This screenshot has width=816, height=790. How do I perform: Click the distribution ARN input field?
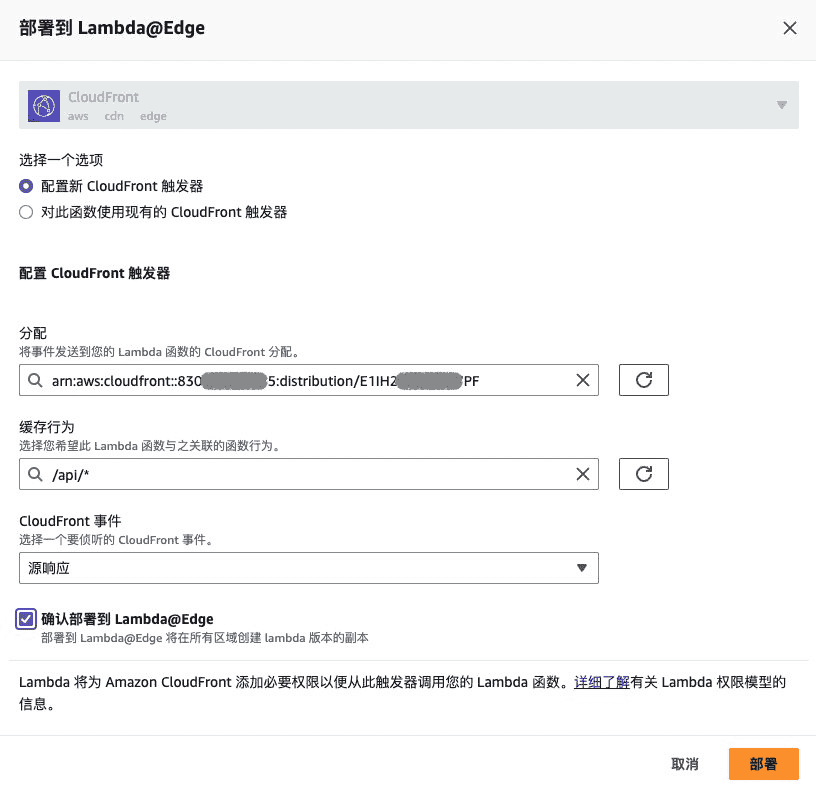tap(309, 380)
